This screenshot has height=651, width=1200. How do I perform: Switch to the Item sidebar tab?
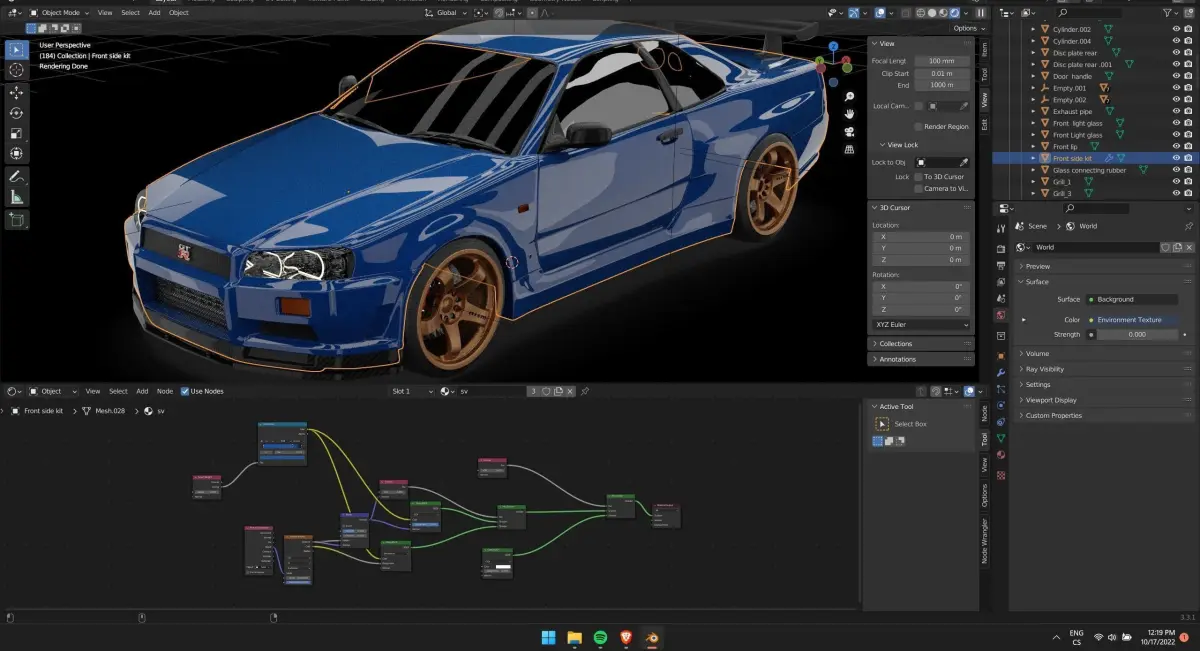(984, 49)
